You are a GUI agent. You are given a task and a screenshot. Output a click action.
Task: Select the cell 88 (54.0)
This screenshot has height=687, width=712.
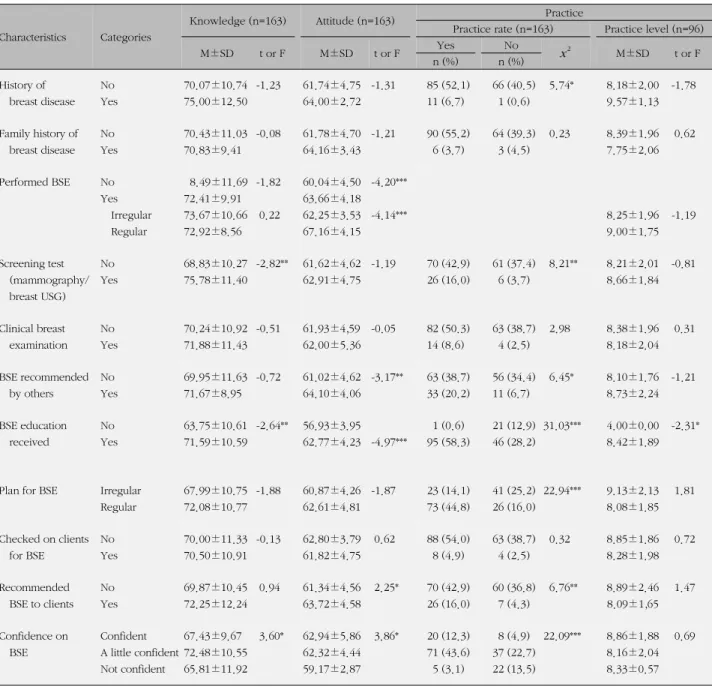coord(448,539)
